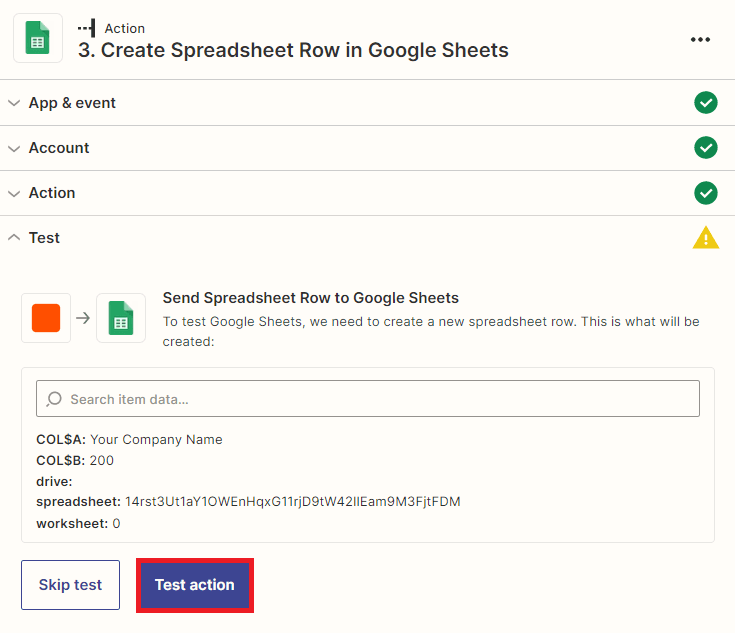Click the orange source app icon

46,318
